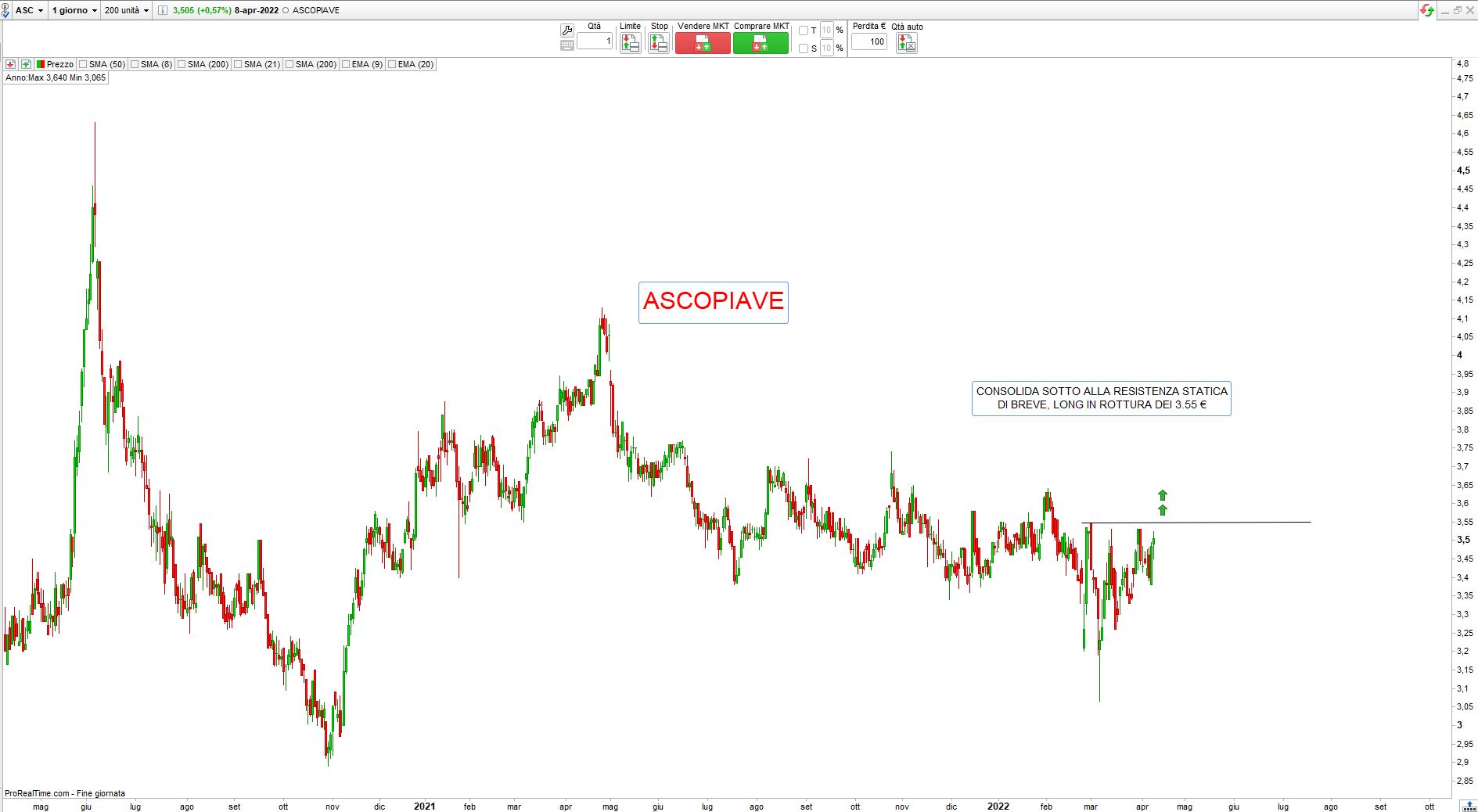Click the S percentage input field
Viewport: 1478px width, 812px height.
(x=827, y=49)
